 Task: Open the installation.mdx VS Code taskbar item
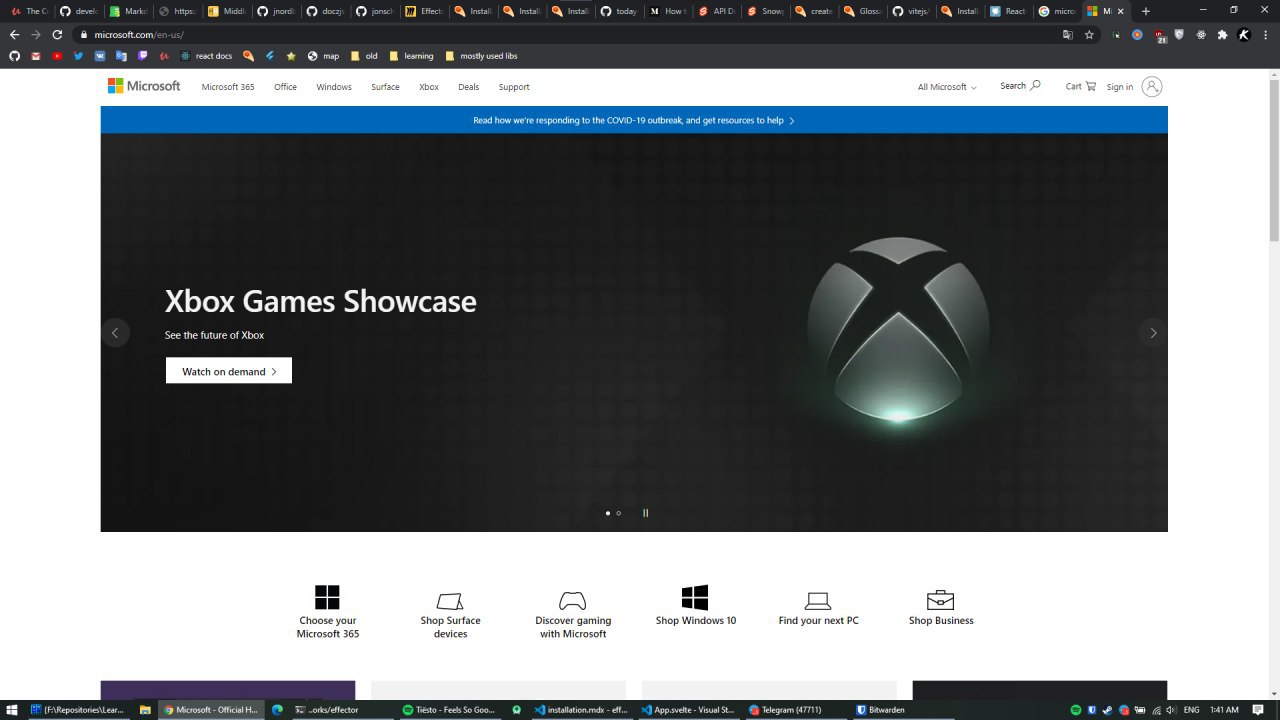[582, 710]
